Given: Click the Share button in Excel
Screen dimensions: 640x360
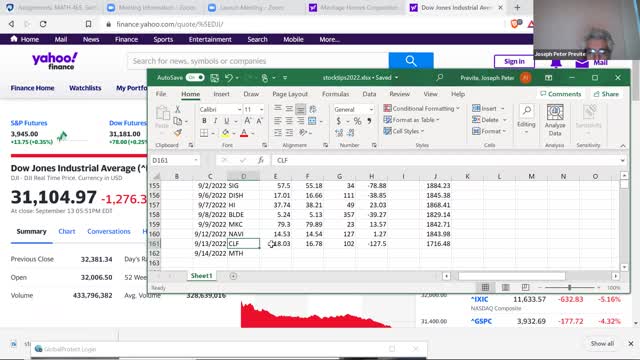Looking at the screenshot, I should 606,94.
